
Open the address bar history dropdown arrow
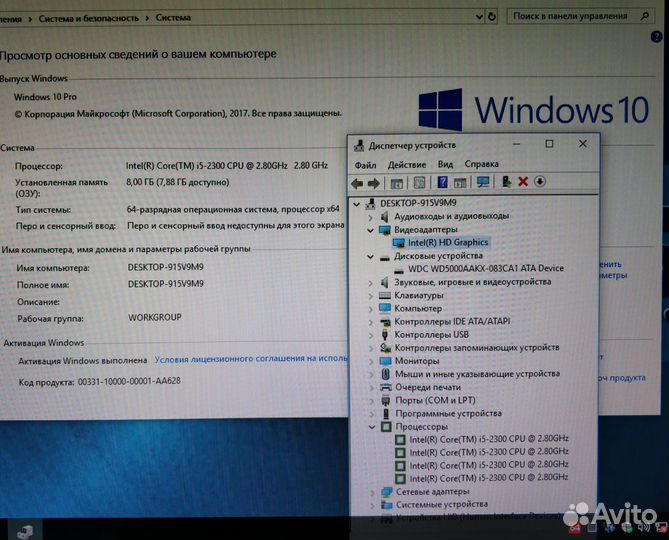click(x=479, y=17)
